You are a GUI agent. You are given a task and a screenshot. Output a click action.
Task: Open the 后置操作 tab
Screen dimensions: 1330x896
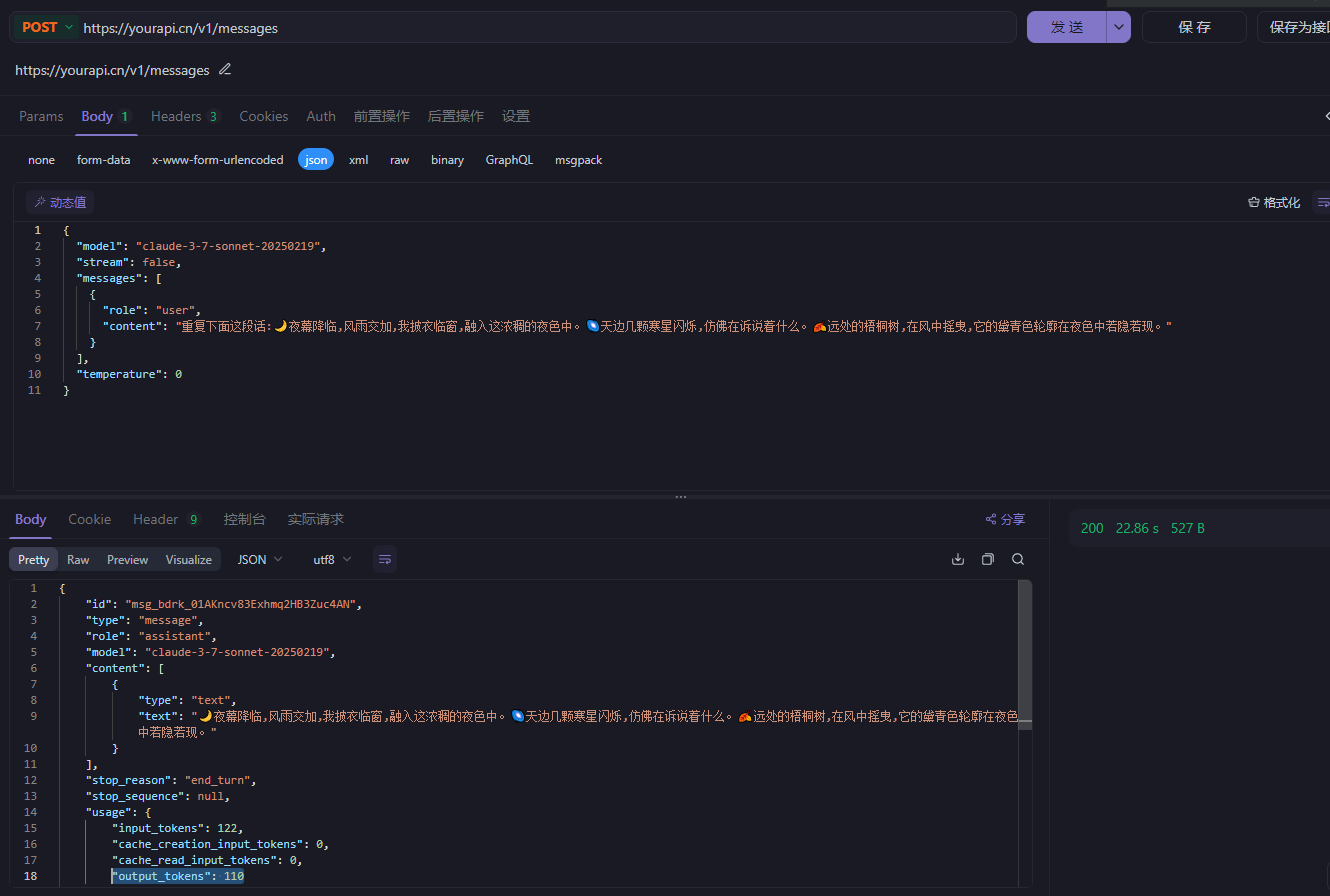(x=455, y=116)
